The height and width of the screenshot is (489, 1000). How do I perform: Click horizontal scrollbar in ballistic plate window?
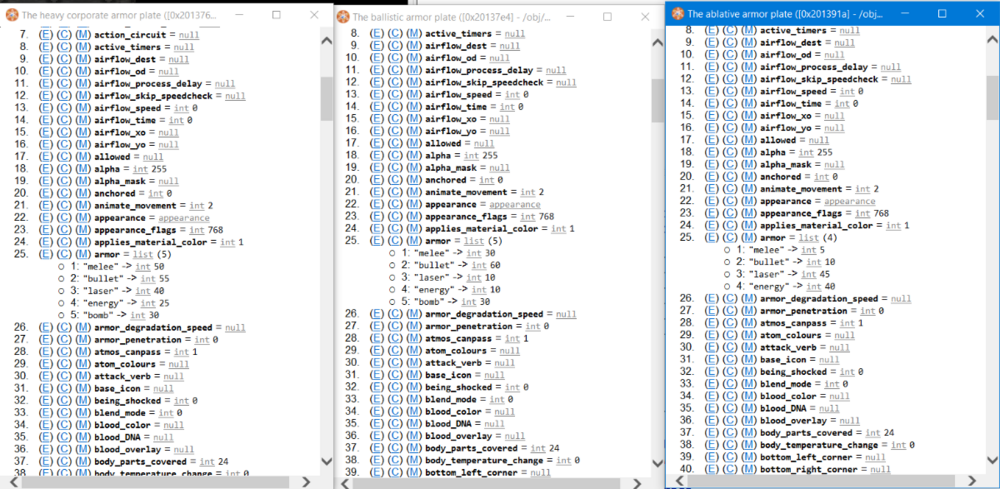point(480,481)
